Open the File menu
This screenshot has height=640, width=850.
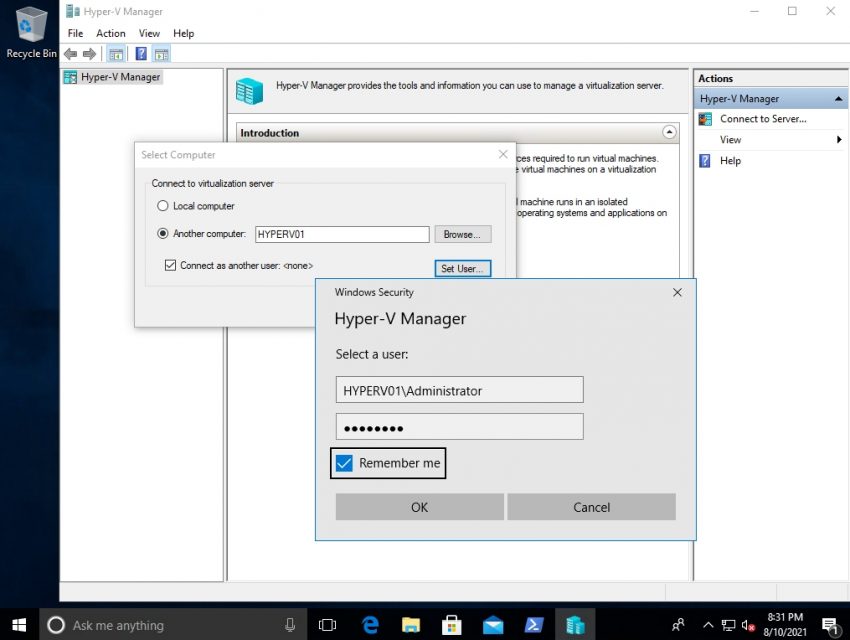click(x=75, y=33)
